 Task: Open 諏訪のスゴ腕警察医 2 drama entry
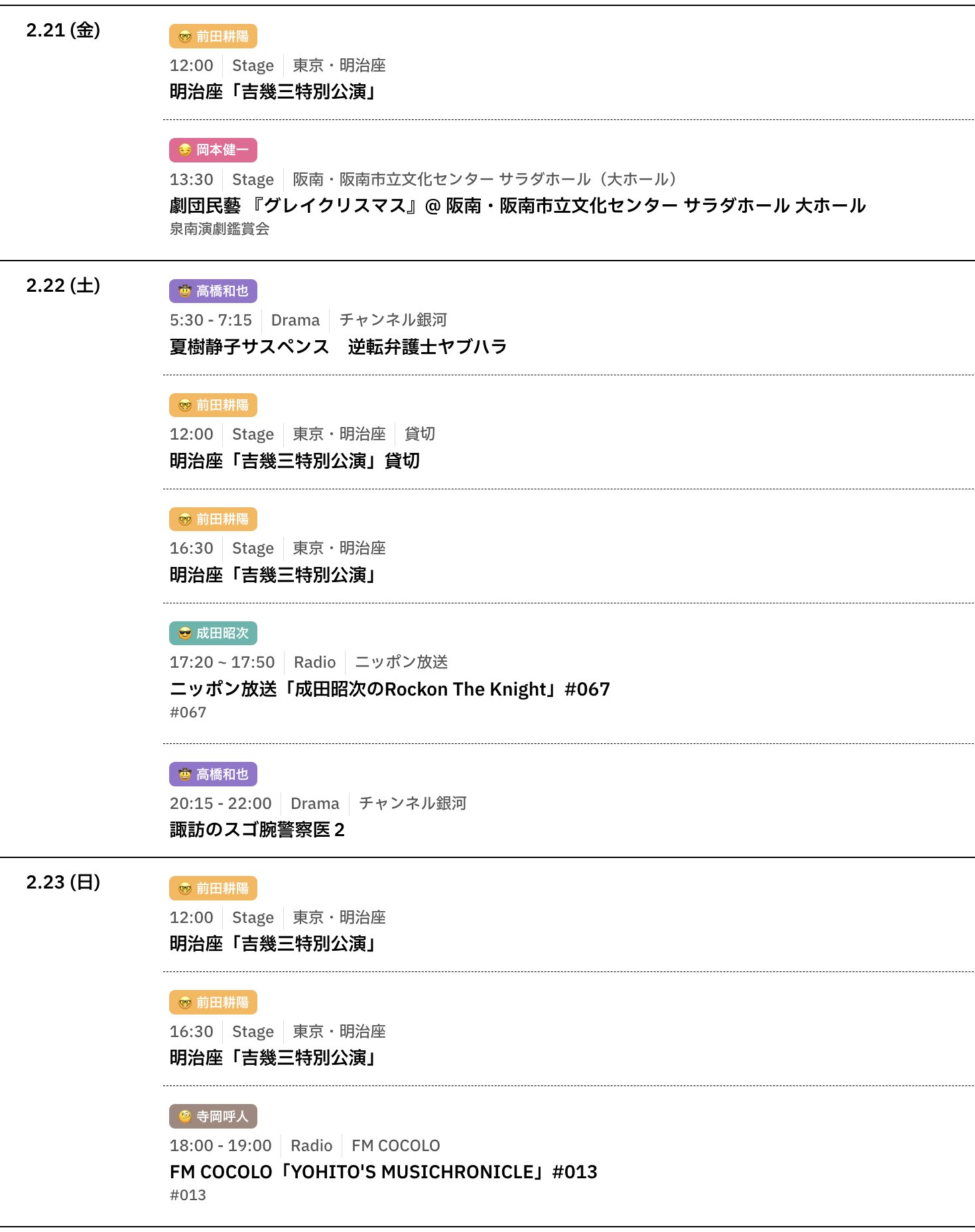(257, 830)
